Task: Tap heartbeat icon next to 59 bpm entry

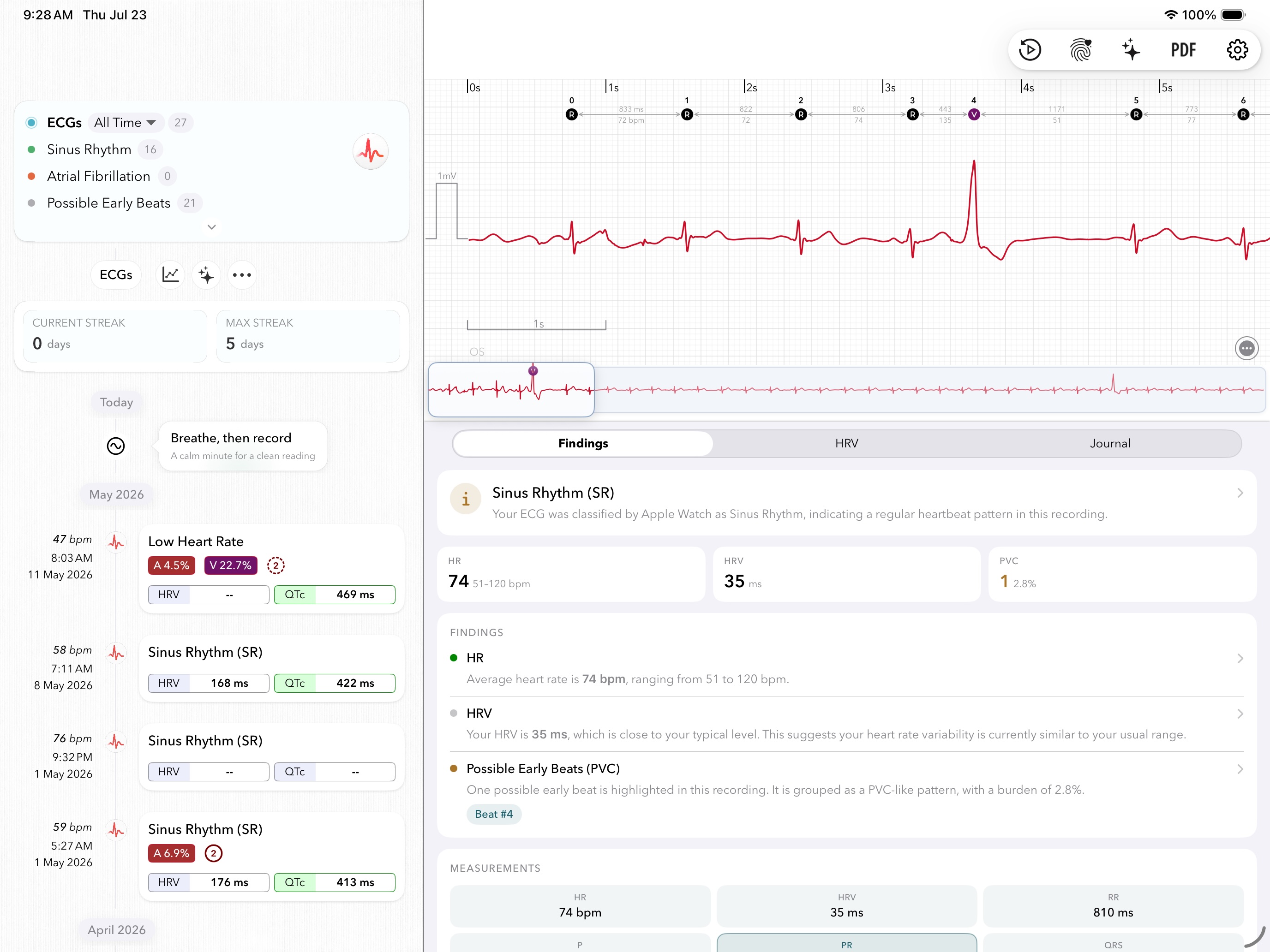Action: pos(117,830)
